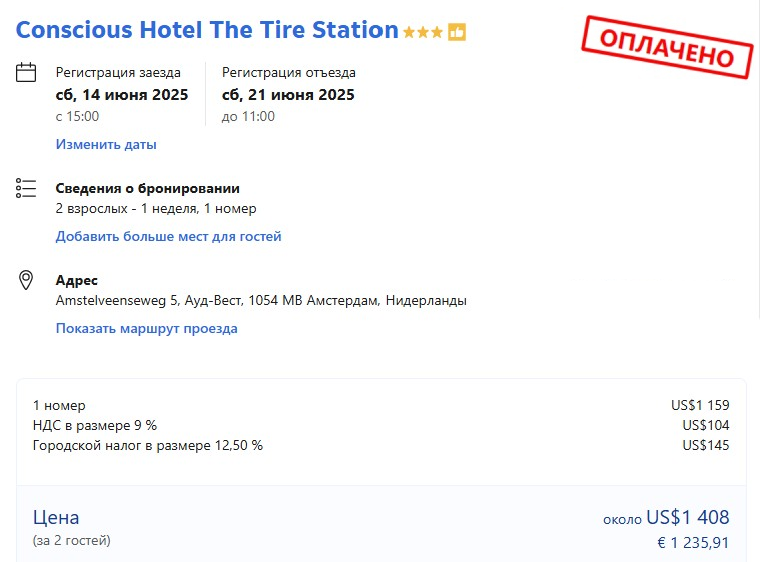This screenshot has height=562, width=760.
Task: Select check-in date сб, 14 июня 2025
Action: (122, 95)
